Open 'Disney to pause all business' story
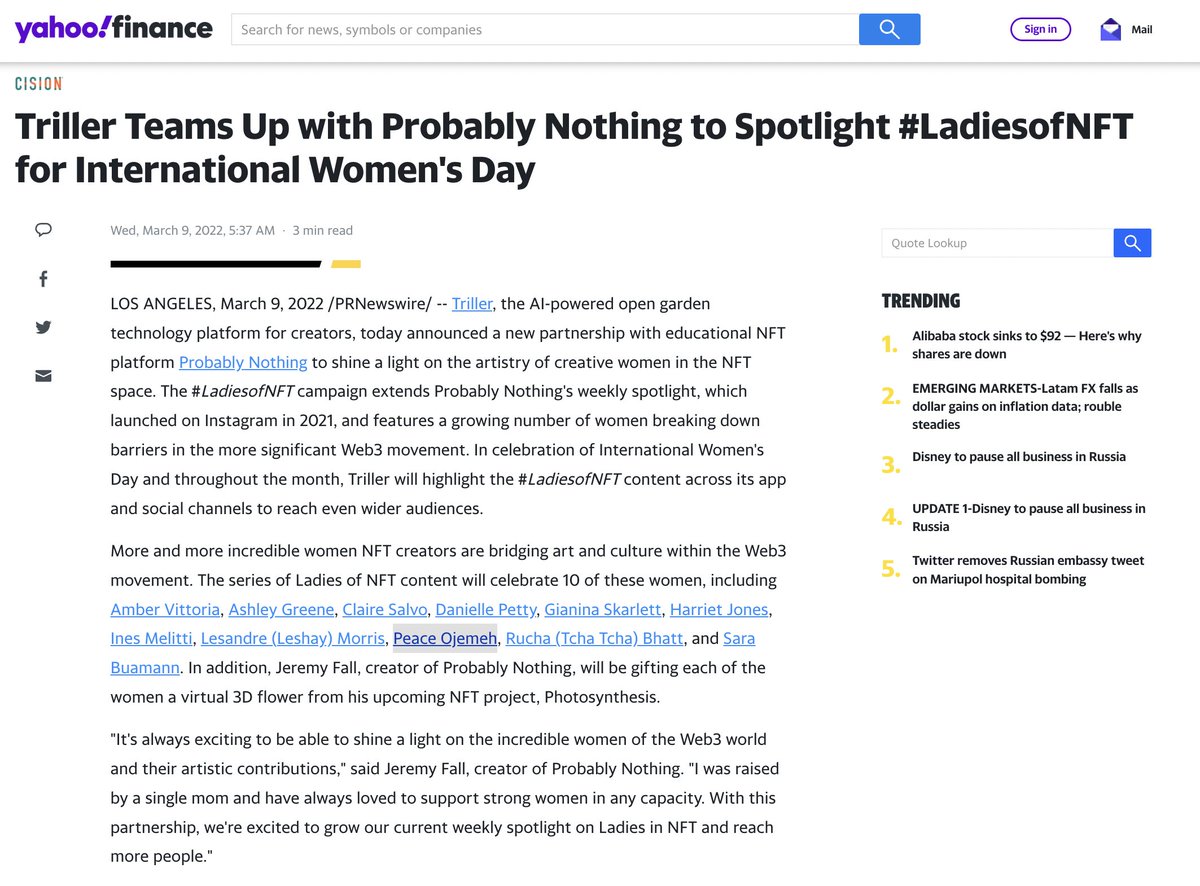 click(1019, 457)
